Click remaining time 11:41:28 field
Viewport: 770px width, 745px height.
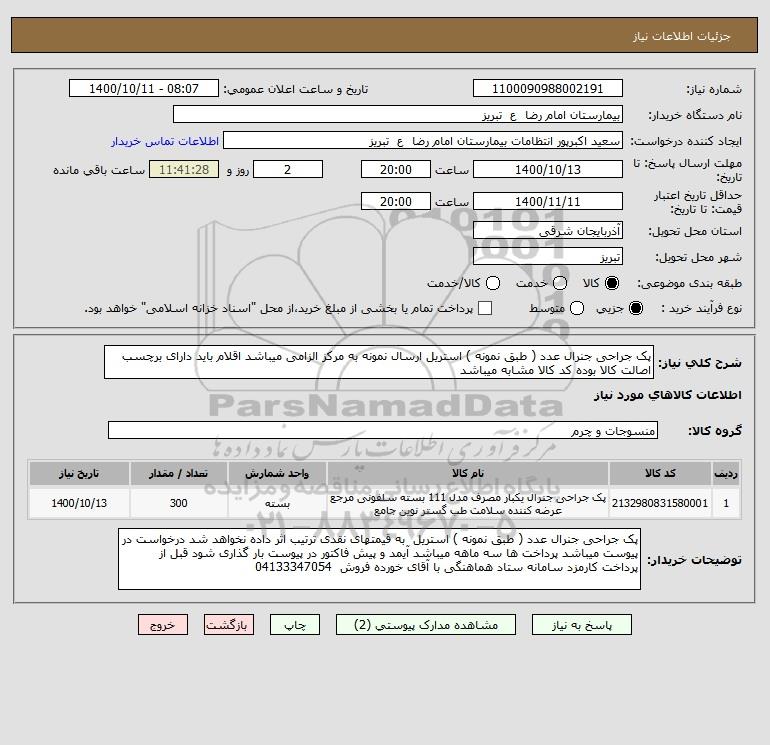(x=184, y=169)
